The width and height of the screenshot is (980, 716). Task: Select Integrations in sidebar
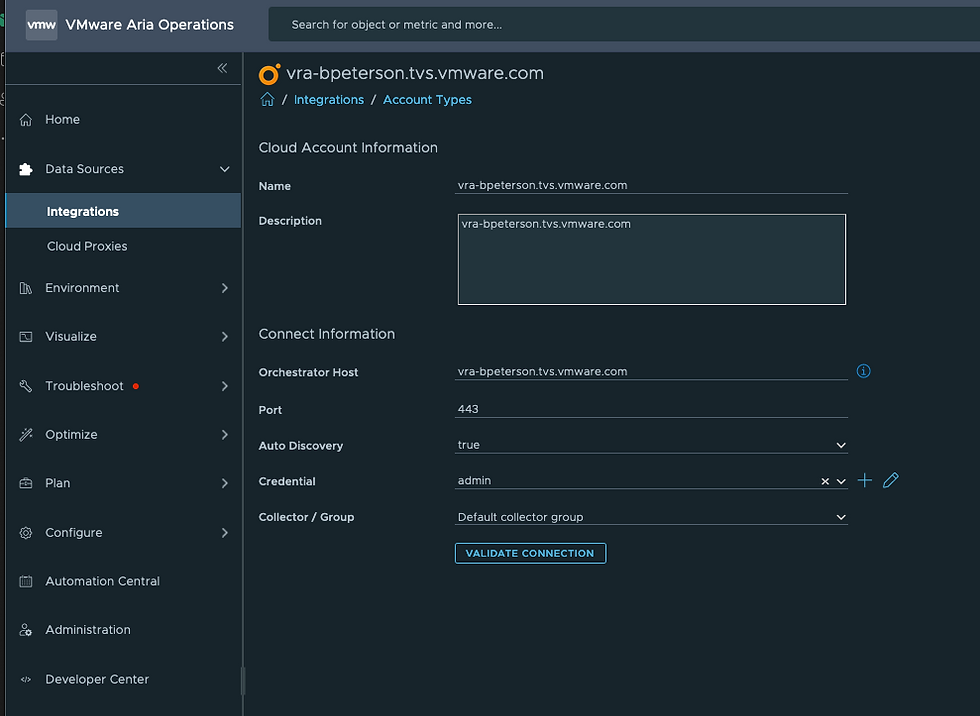click(x=123, y=211)
